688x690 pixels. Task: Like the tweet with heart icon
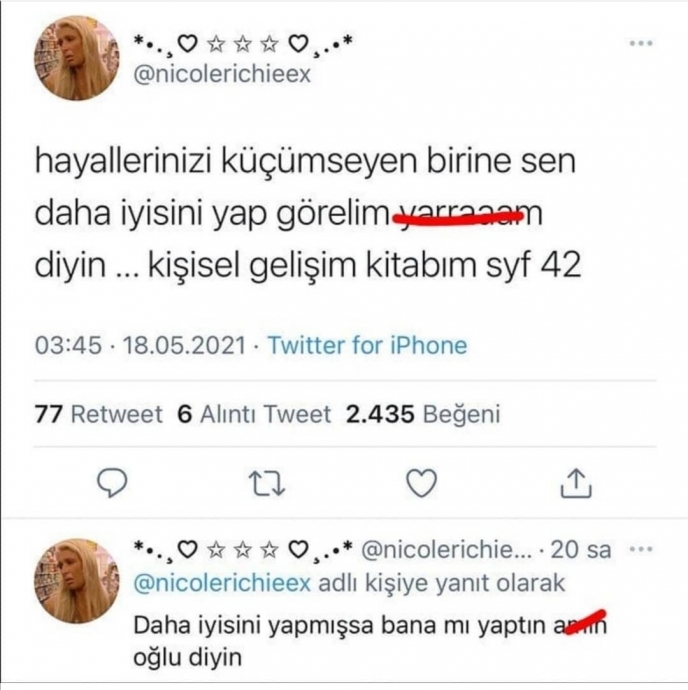point(421,483)
